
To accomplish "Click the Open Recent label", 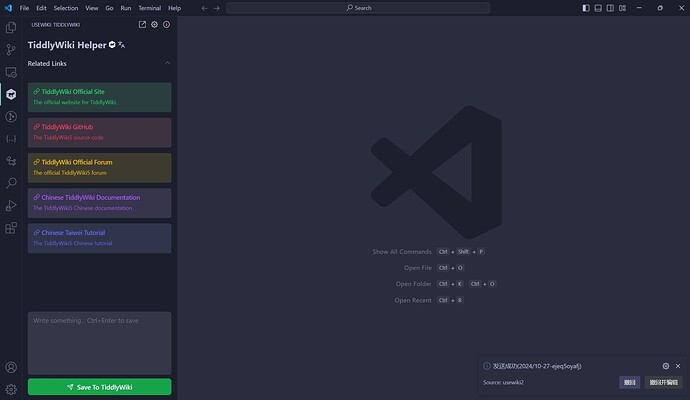I will point(413,300).
